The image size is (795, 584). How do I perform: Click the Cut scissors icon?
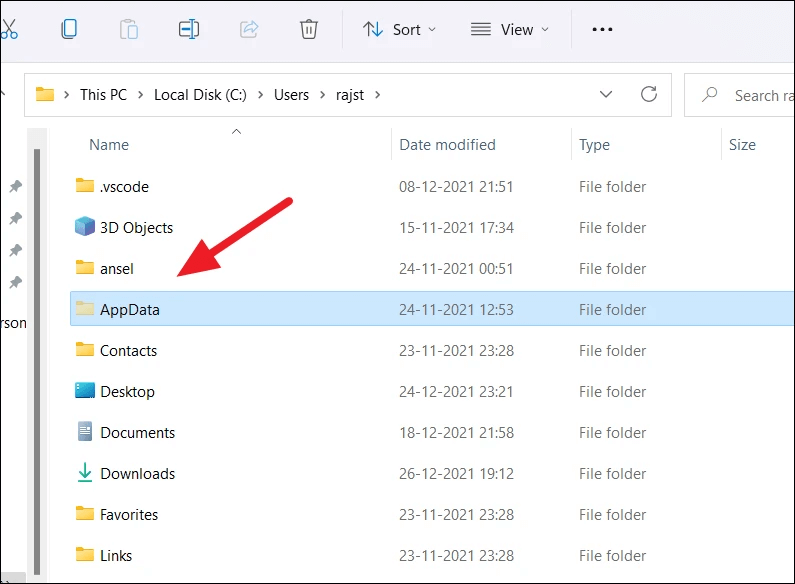9,29
